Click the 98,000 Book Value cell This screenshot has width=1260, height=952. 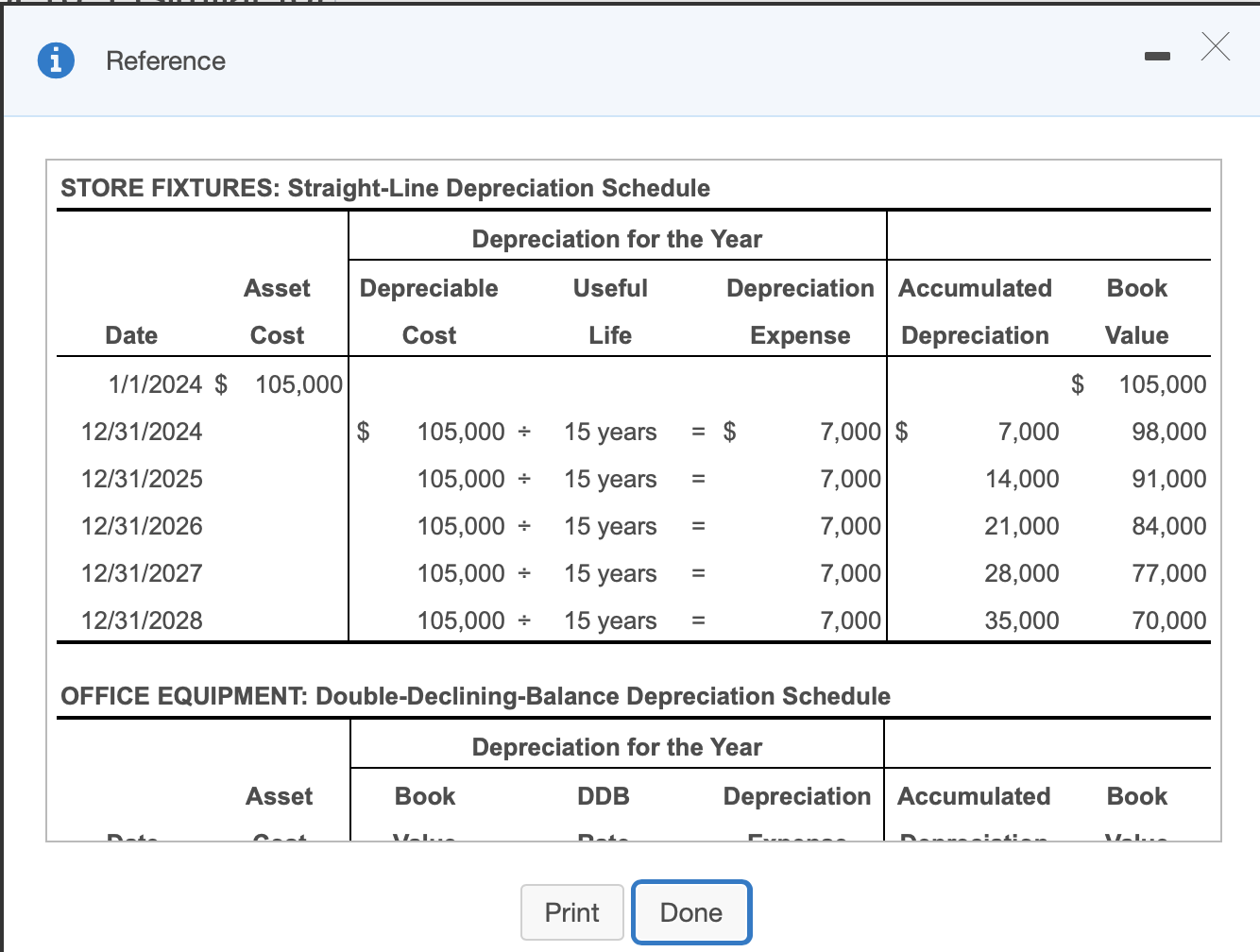1168,432
